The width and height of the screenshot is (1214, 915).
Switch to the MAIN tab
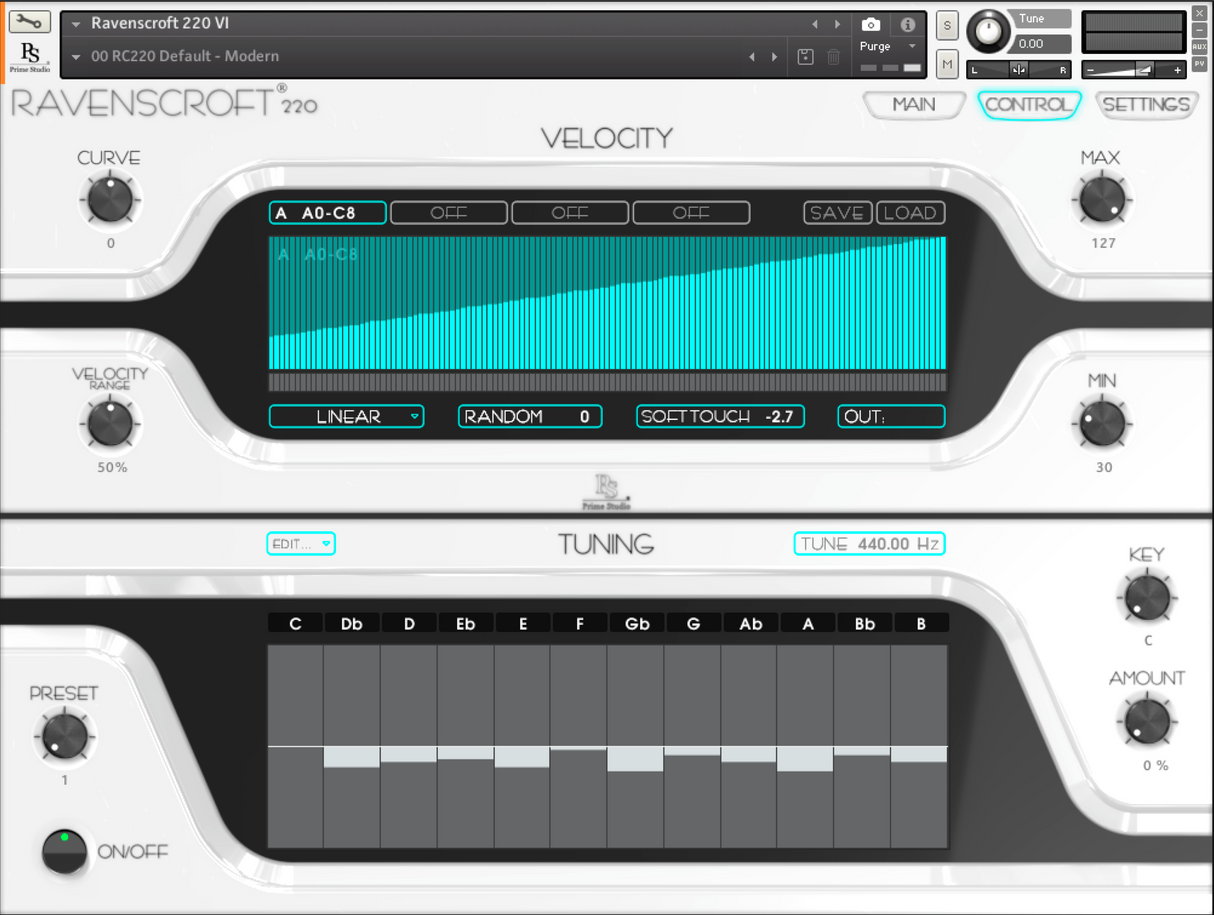tap(912, 104)
